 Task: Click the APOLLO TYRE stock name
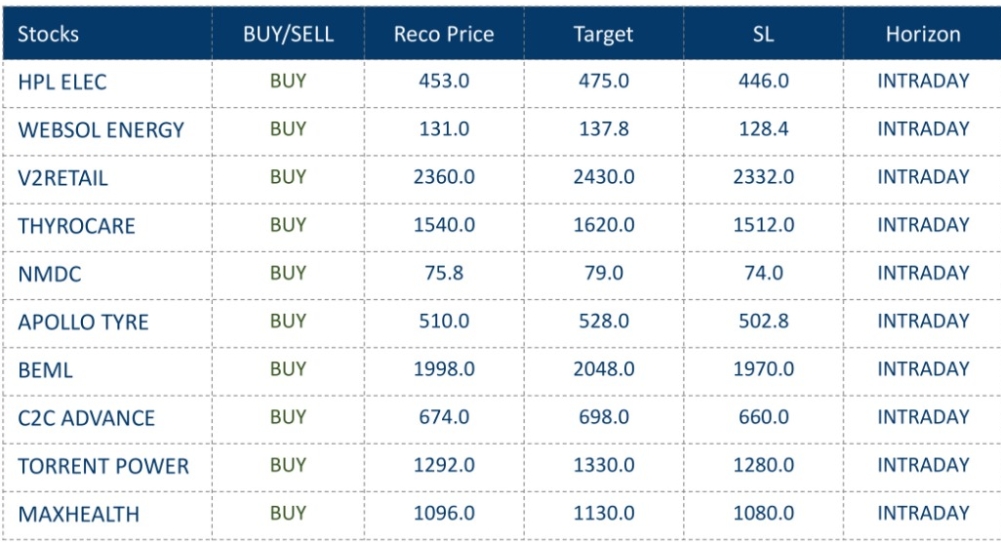tap(84, 322)
